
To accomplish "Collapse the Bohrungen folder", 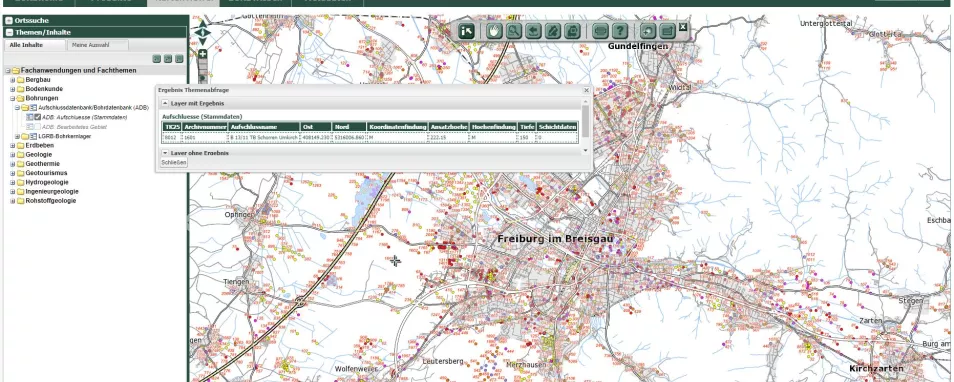I will coord(13,98).
